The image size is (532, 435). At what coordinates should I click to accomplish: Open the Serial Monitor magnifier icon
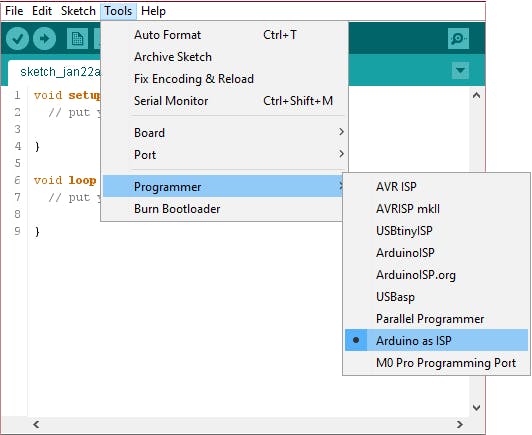coord(458,39)
